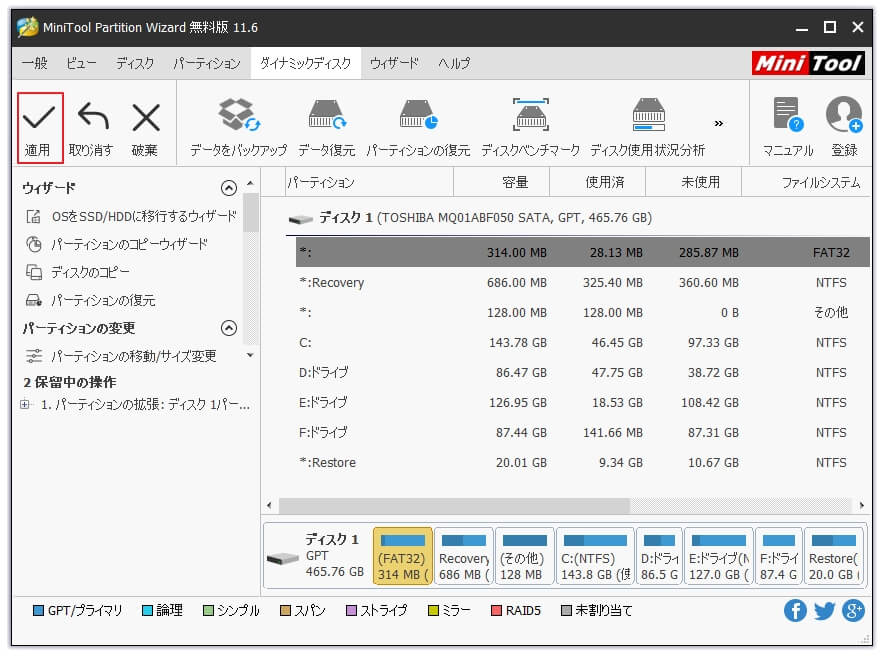The width and height of the screenshot is (883, 656).
Task: Start the Copy Partition wizard (パーティションのコピーウィザード)
Action: point(117,244)
